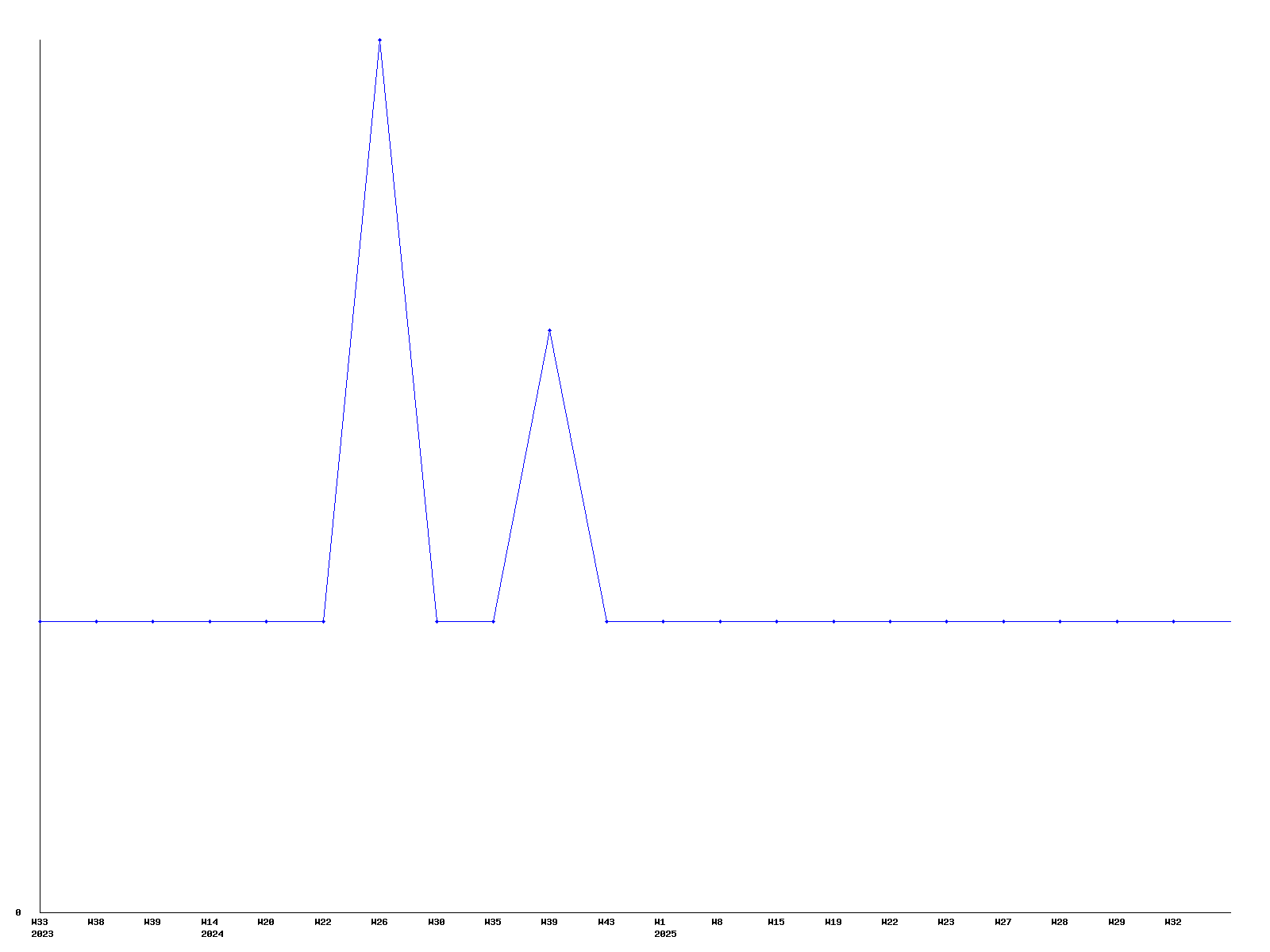
Task: Click the data point above W30
Action: pos(437,621)
